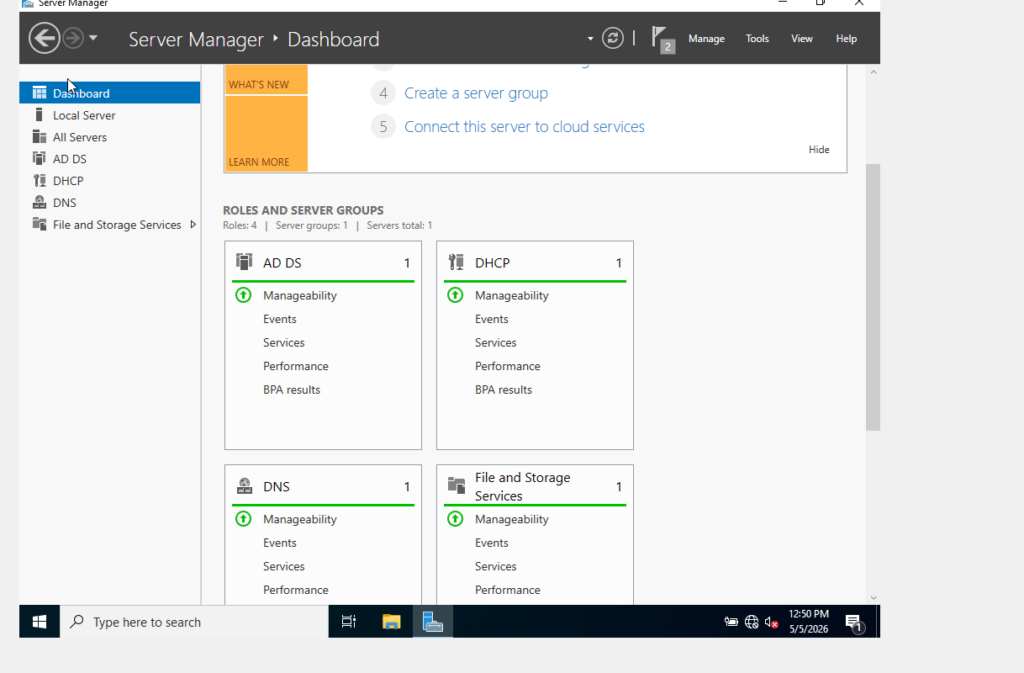
Task: Click the AD DS Manageability status icon
Action: [x=243, y=295]
